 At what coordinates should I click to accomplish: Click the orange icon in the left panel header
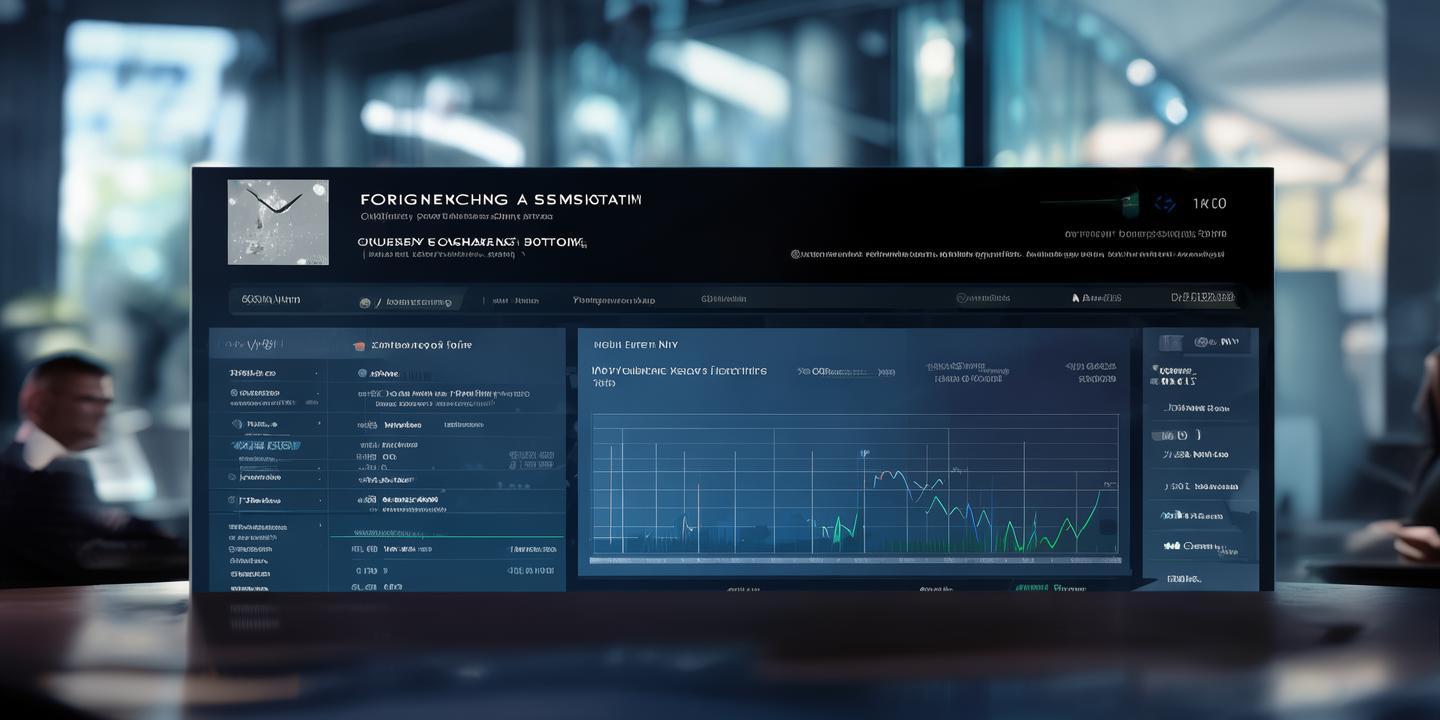[359, 346]
